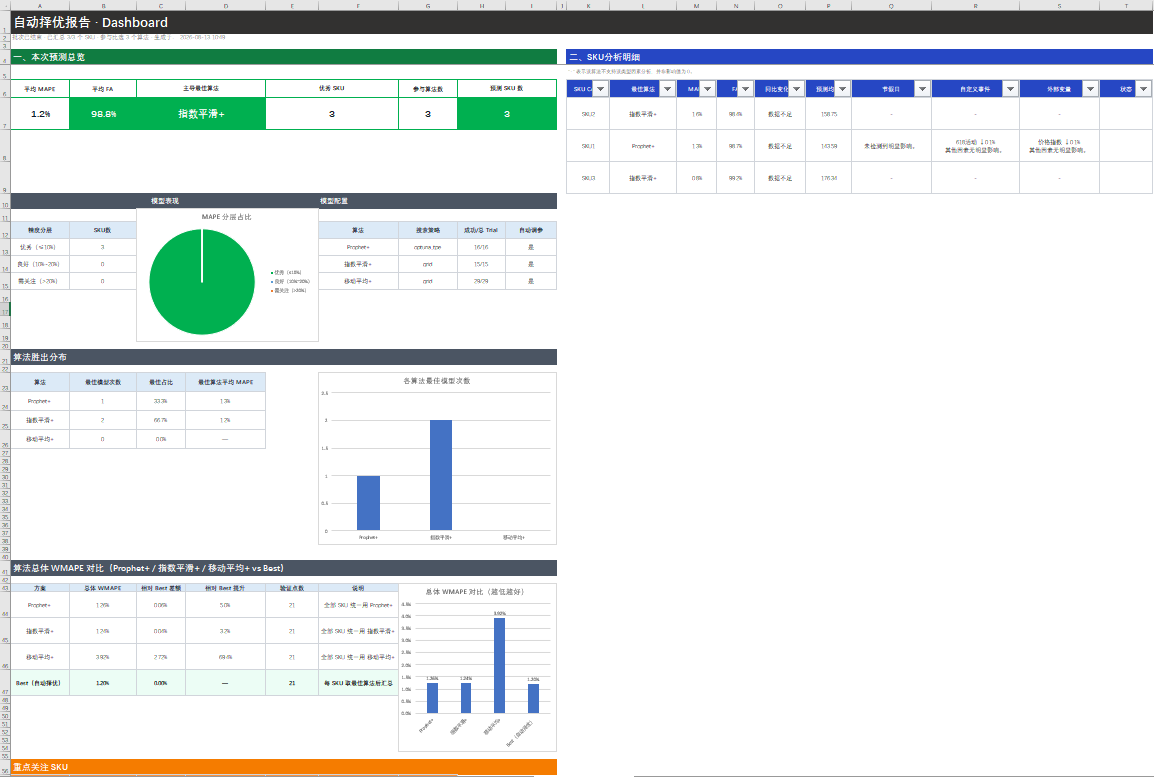Click the 自动调参 header cell
This screenshot has height=777, width=1154.
pos(531,230)
